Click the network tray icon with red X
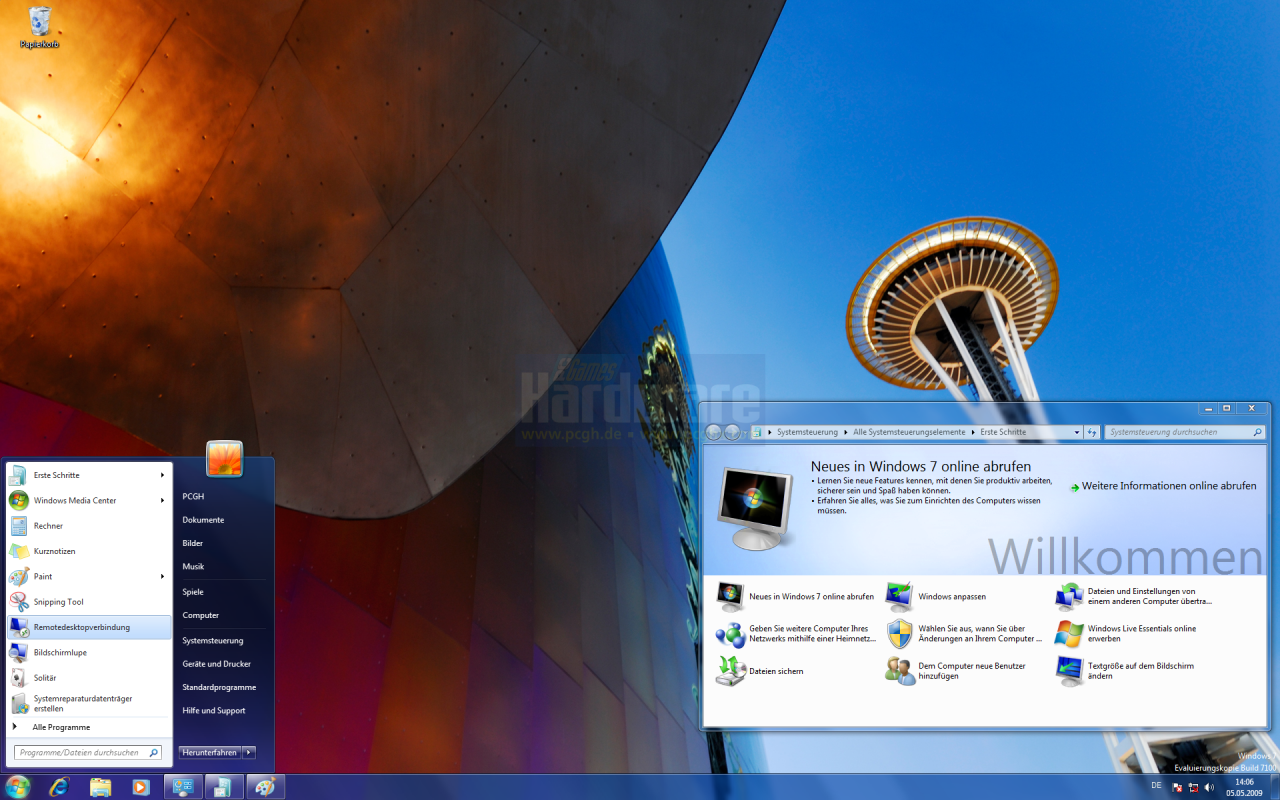The image size is (1280, 800). pos(1193,787)
